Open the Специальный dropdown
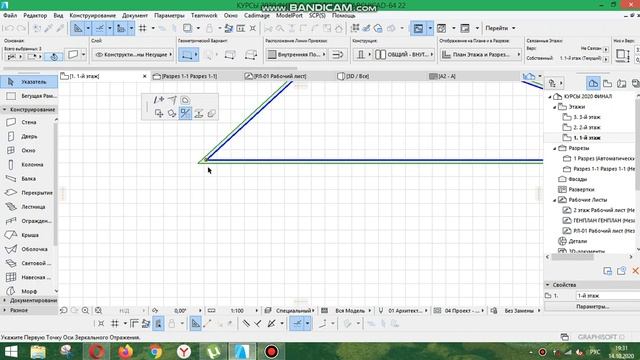 [294, 311]
